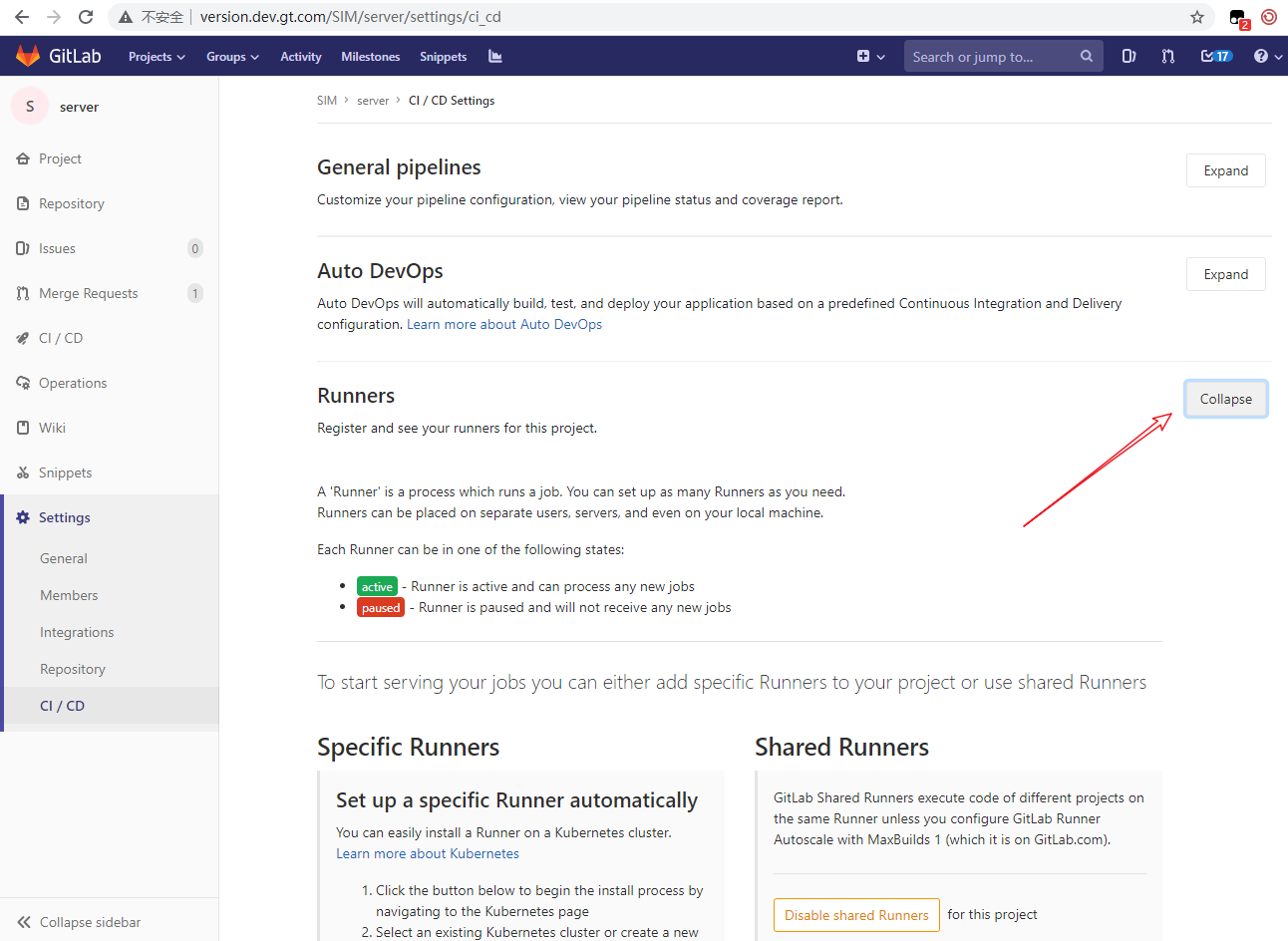The width and height of the screenshot is (1288, 941).
Task: Collapse the sidebar
Action: (x=80, y=922)
